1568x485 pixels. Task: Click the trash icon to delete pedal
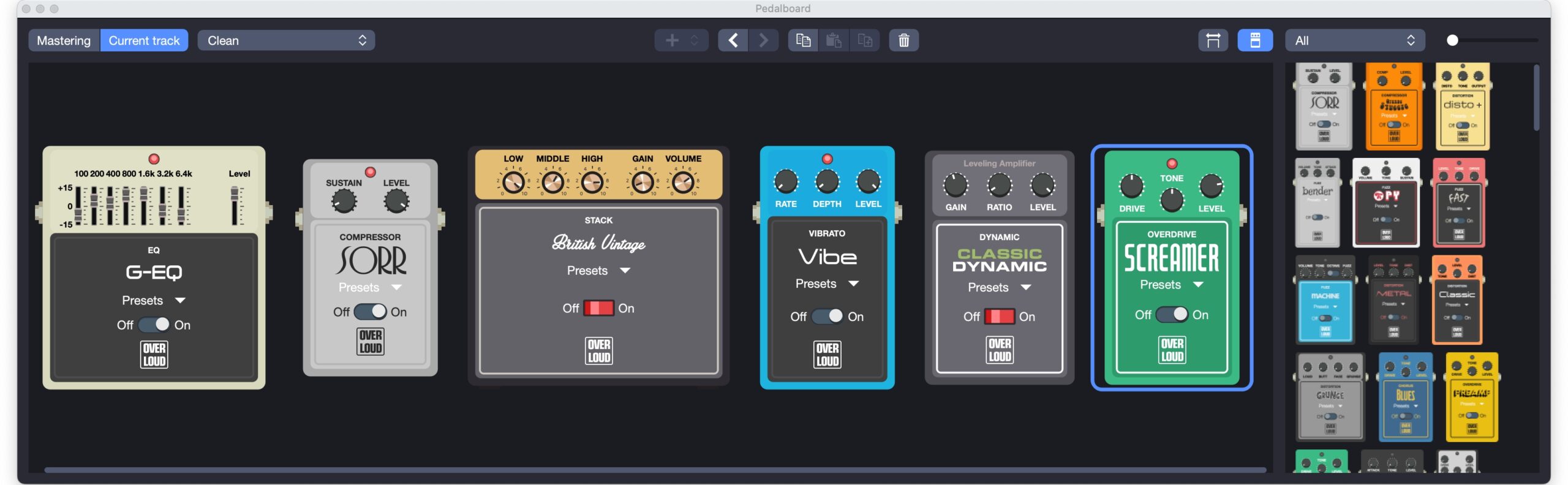[x=903, y=40]
